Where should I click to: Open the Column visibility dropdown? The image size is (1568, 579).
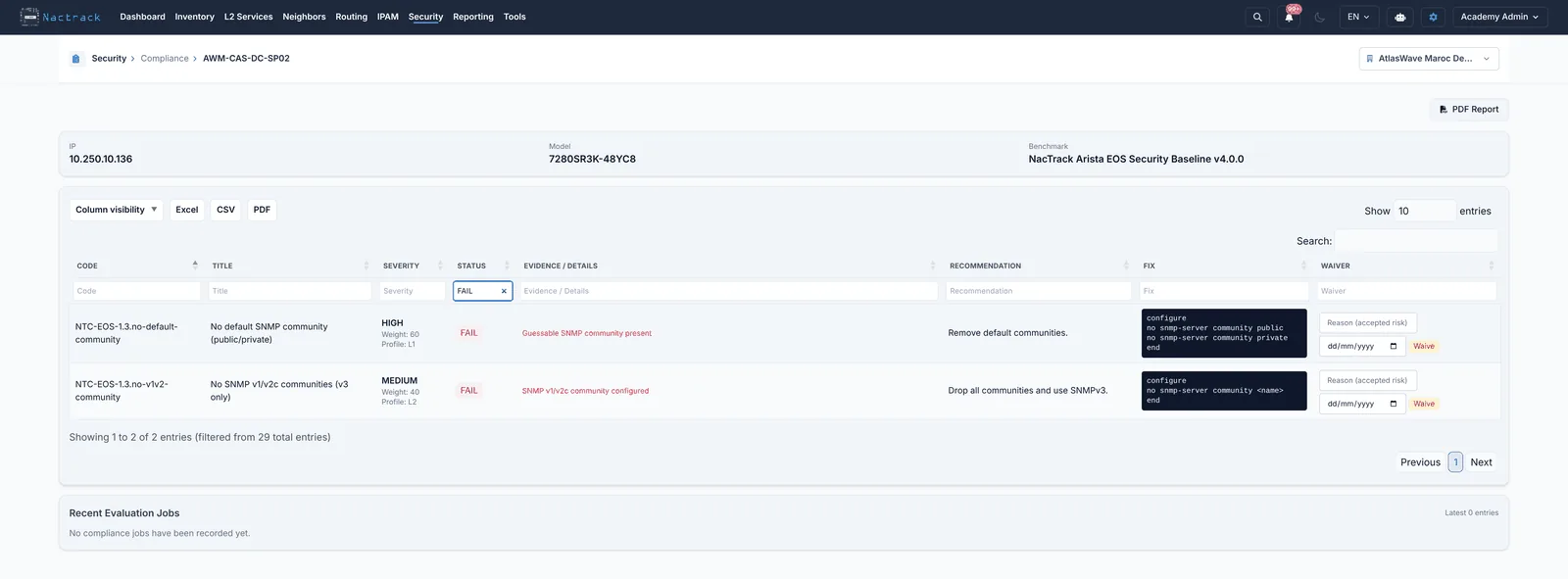116,210
